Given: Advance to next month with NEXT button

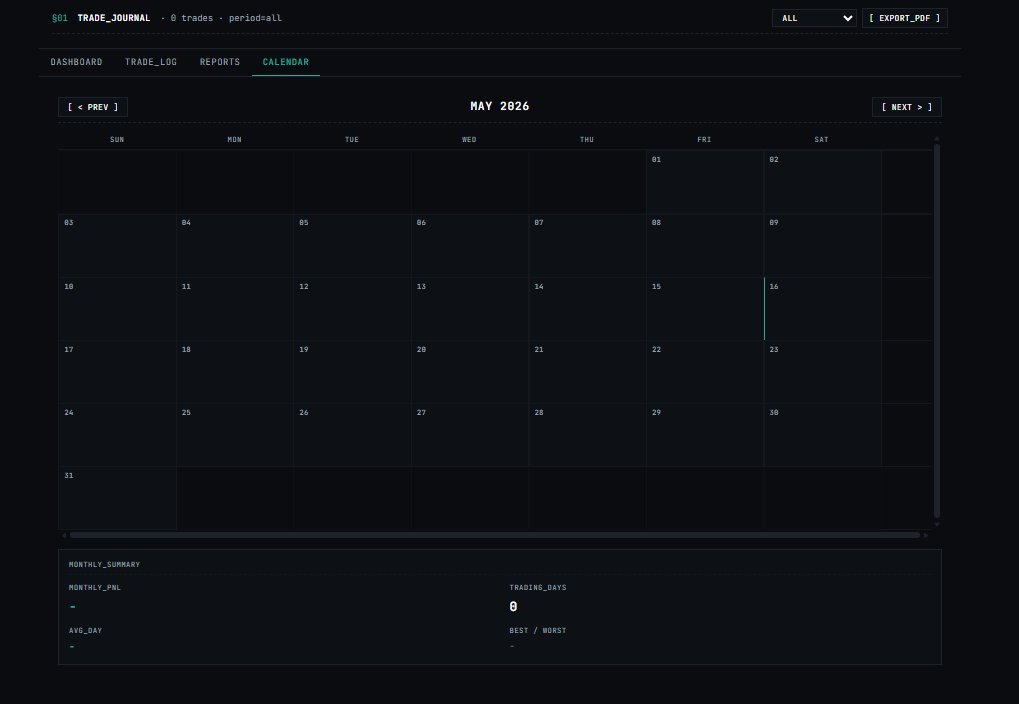Looking at the screenshot, I should tap(907, 107).
